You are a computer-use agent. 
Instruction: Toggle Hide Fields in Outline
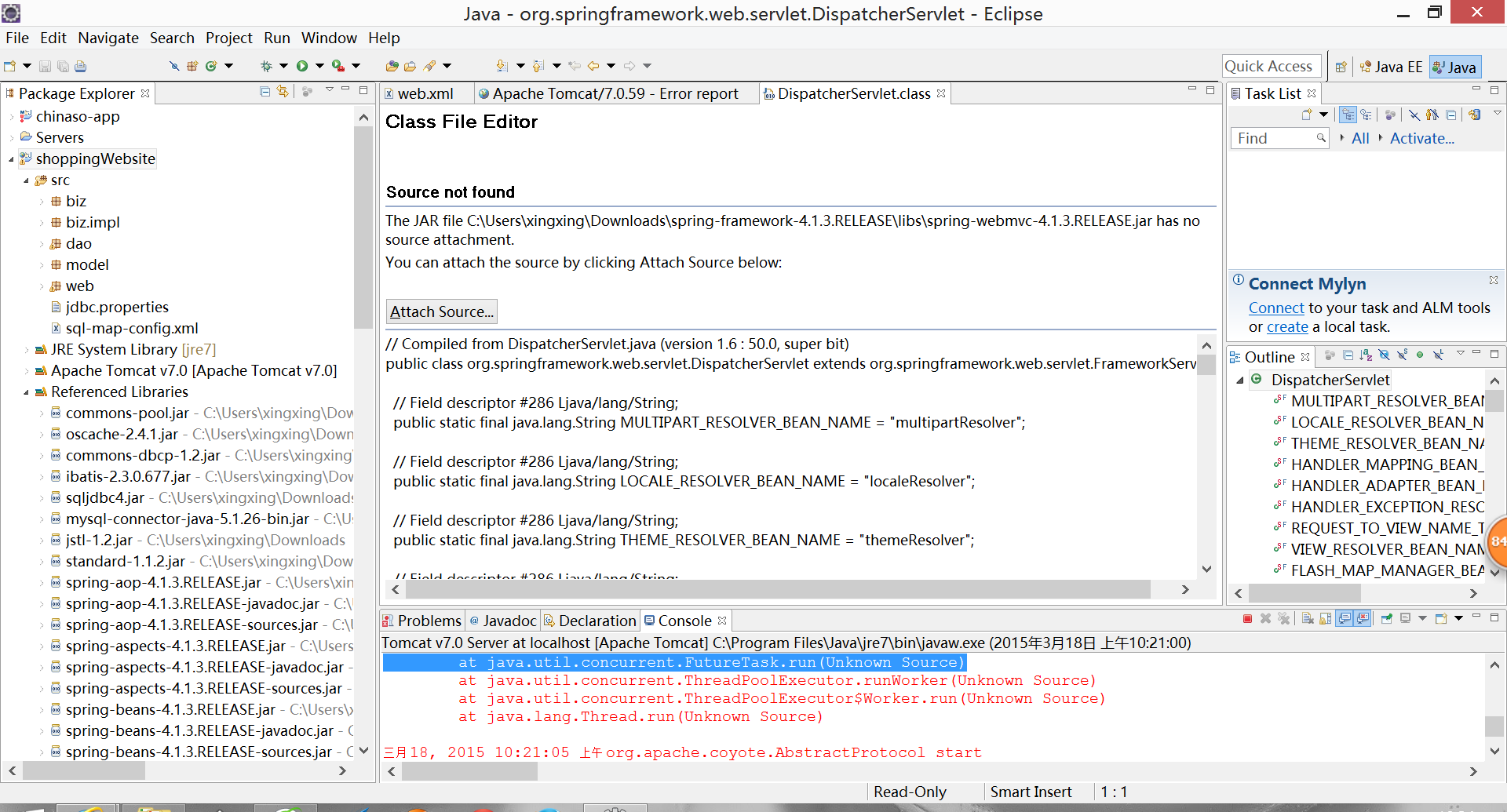point(1384,355)
